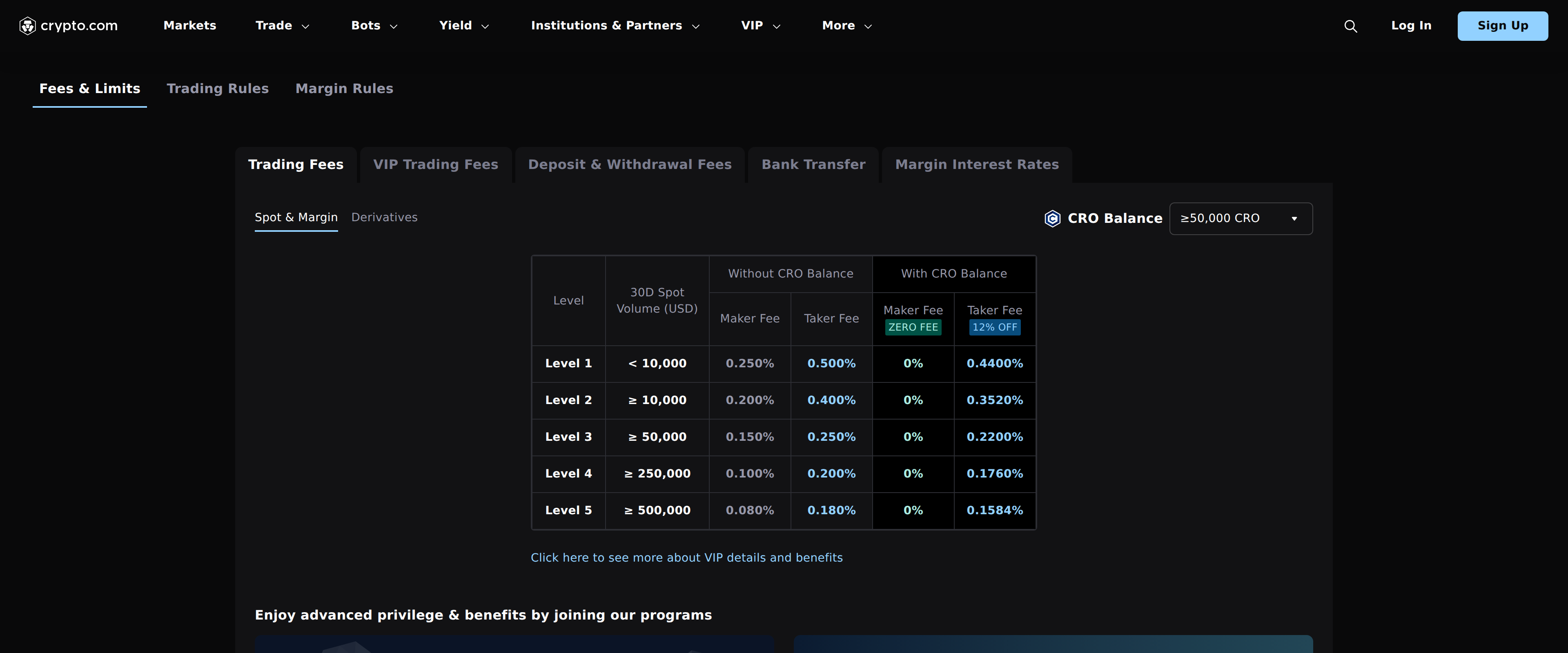
Task: Open Deposit & Withdrawal Fees tab
Action: pyautogui.click(x=630, y=165)
